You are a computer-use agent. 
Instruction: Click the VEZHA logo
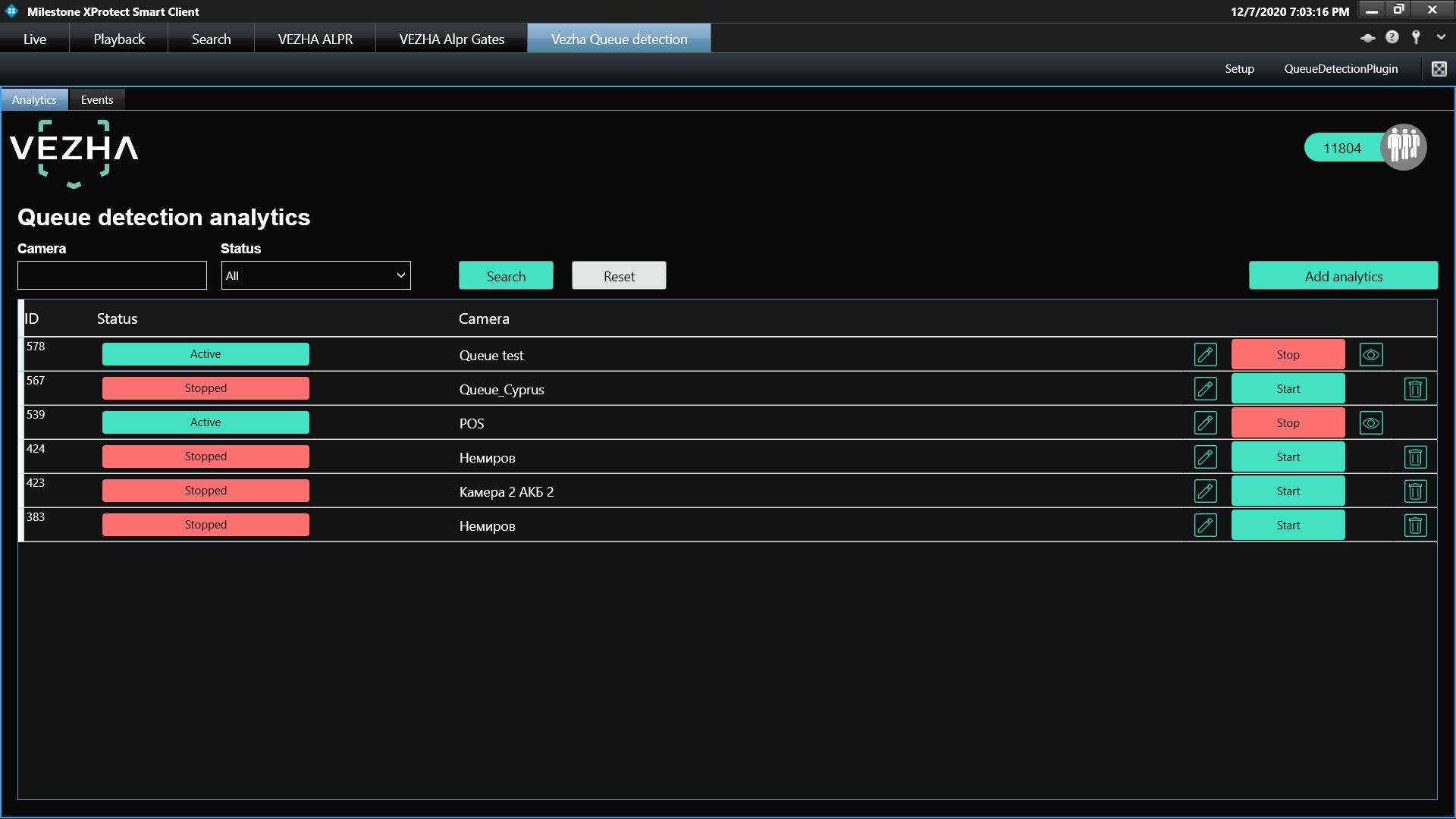74,152
